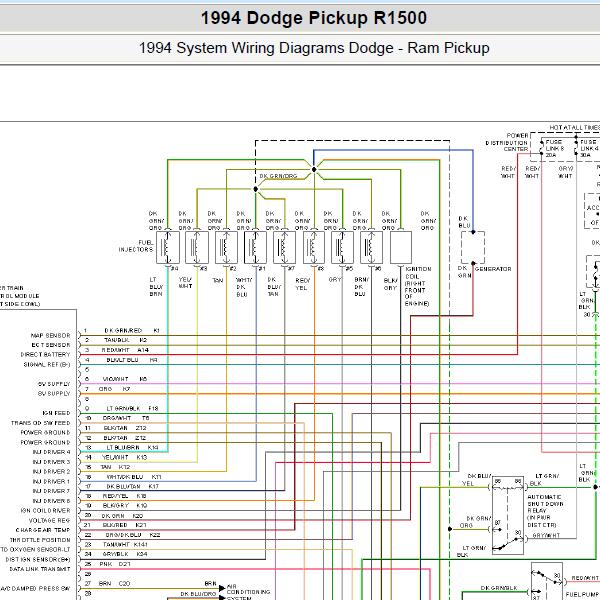The height and width of the screenshot is (600, 600).
Task: Click the pin 14 "YEL/WHT K13" wire label
Action: (125, 457)
